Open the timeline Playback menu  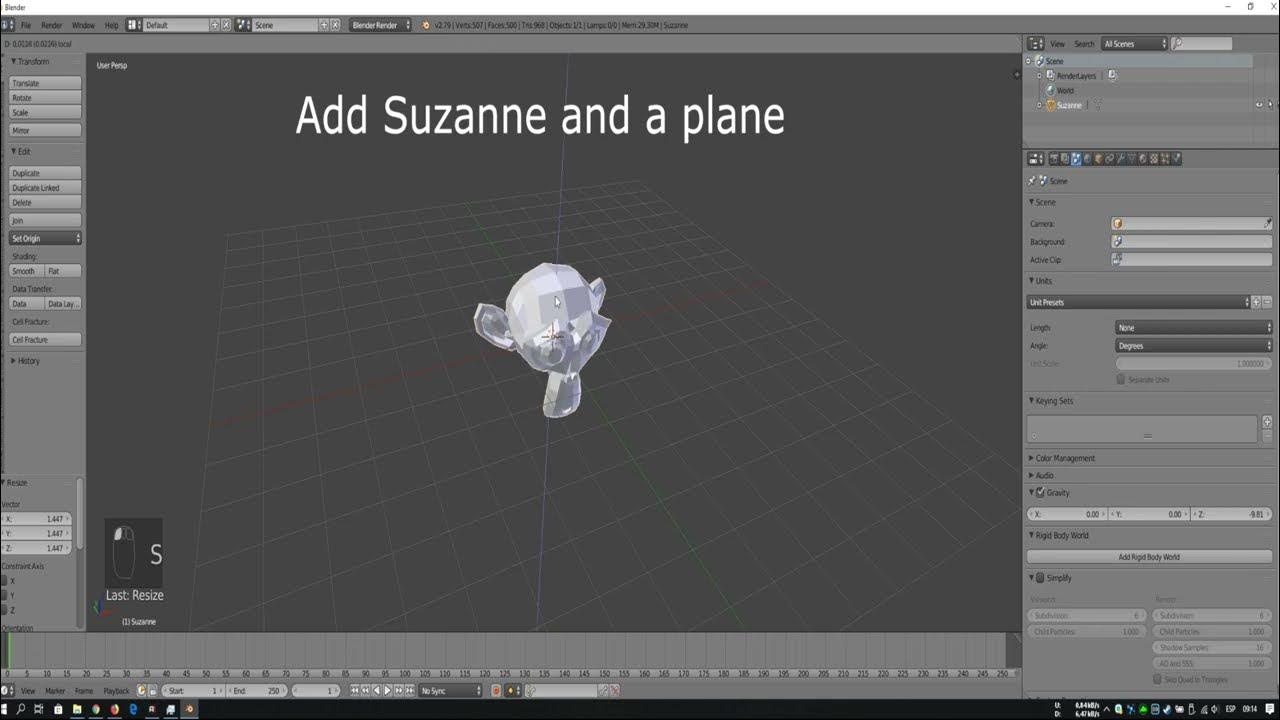(x=116, y=690)
